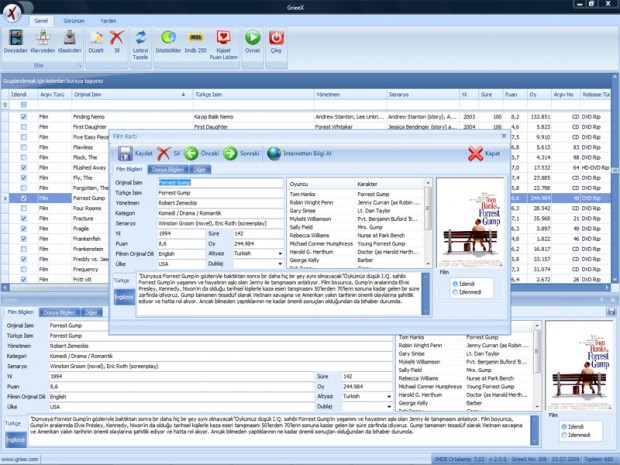620x465 pixels.
Task: Select İzlendi radio in Film Kartı dialog
Action: 455,284
